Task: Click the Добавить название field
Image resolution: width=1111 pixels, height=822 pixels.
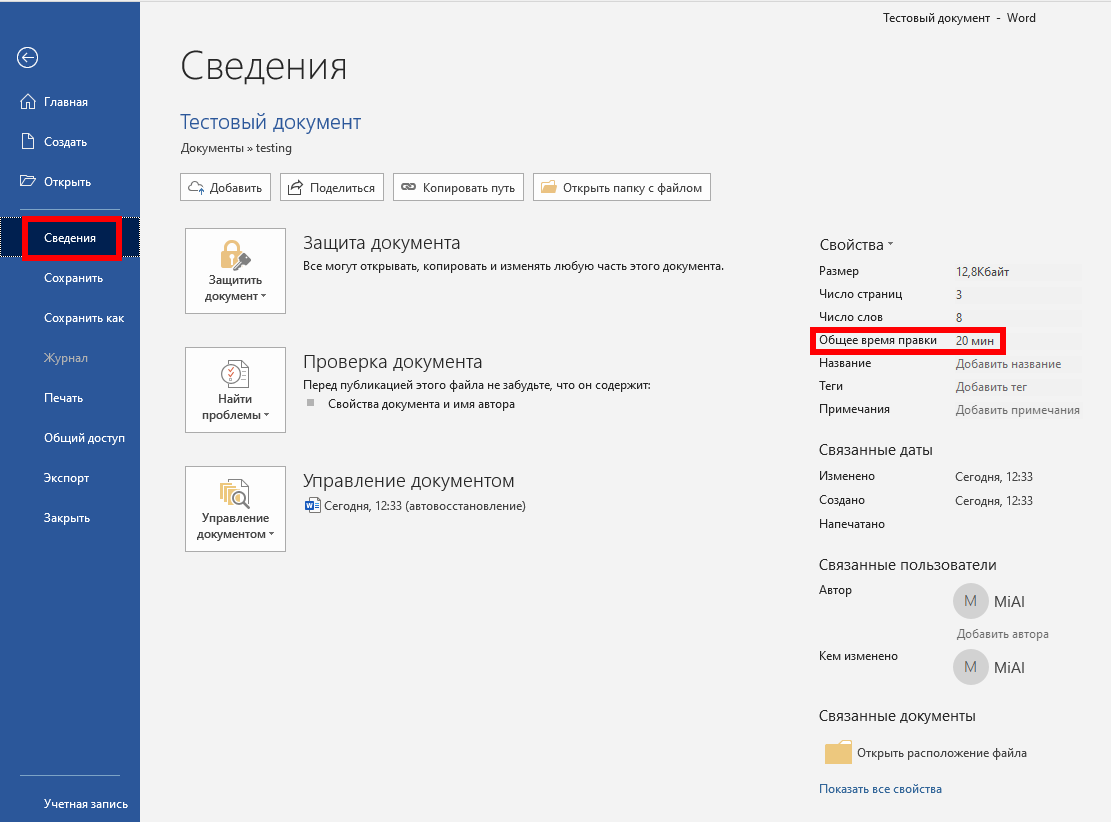Action: coord(1008,364)
